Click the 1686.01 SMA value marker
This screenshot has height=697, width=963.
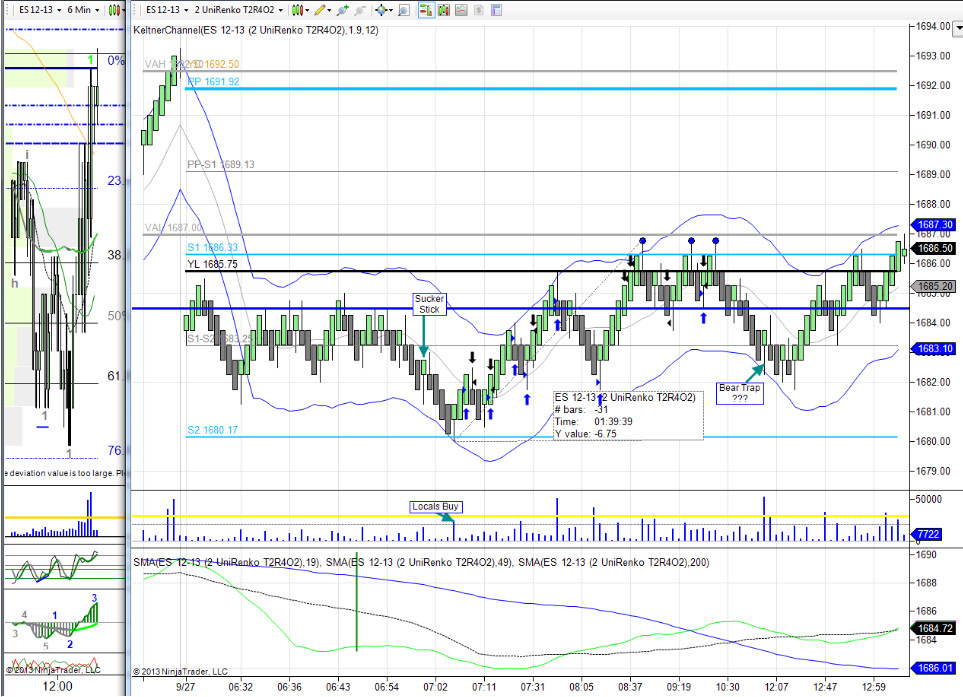pyautogui.click(x=934, y=668)
